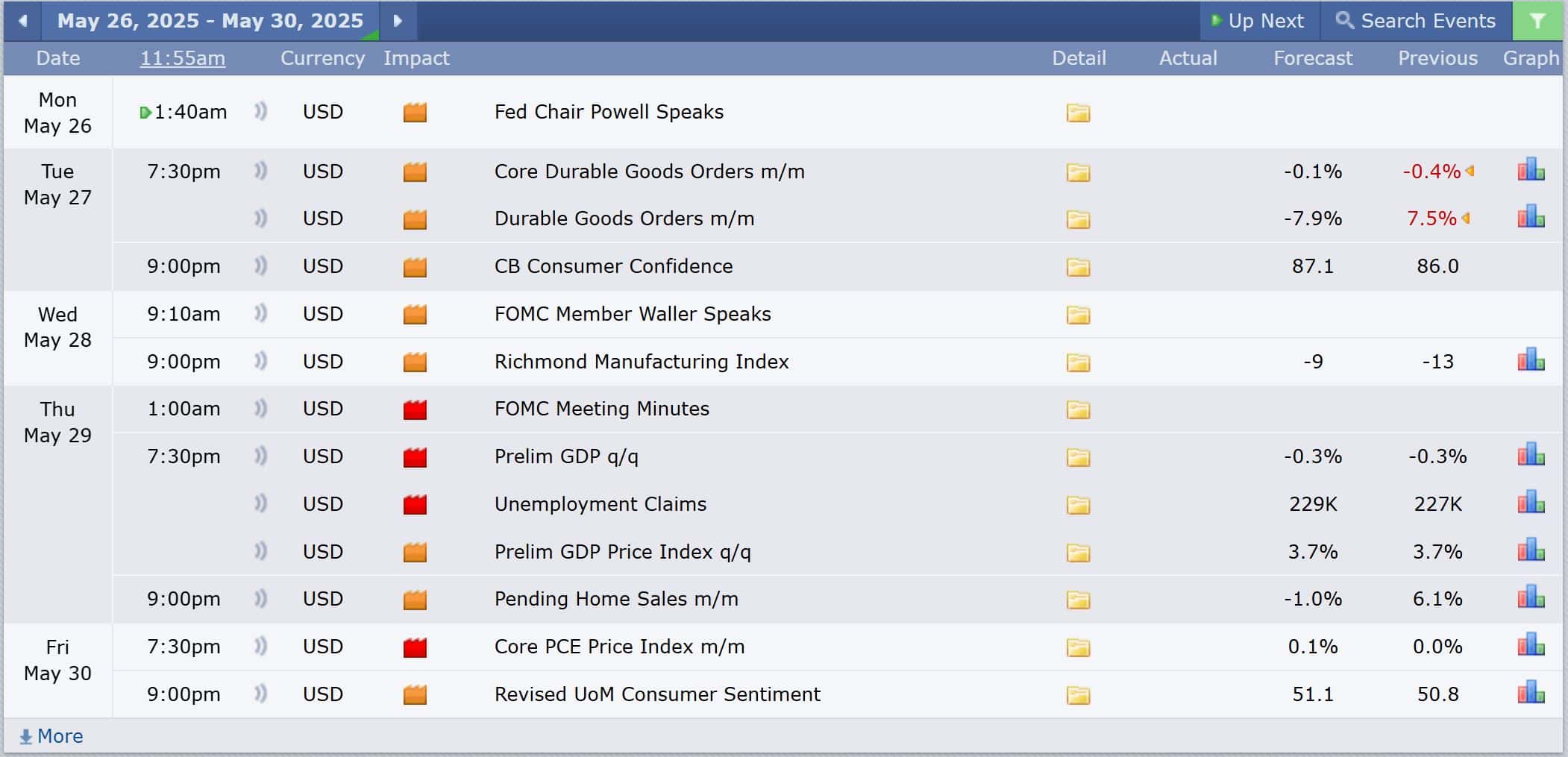Image resolution: width=1568 pixels, height=757 pixels.
Task: Click revised previous value -0.4%
Action: click(1431, 172)
